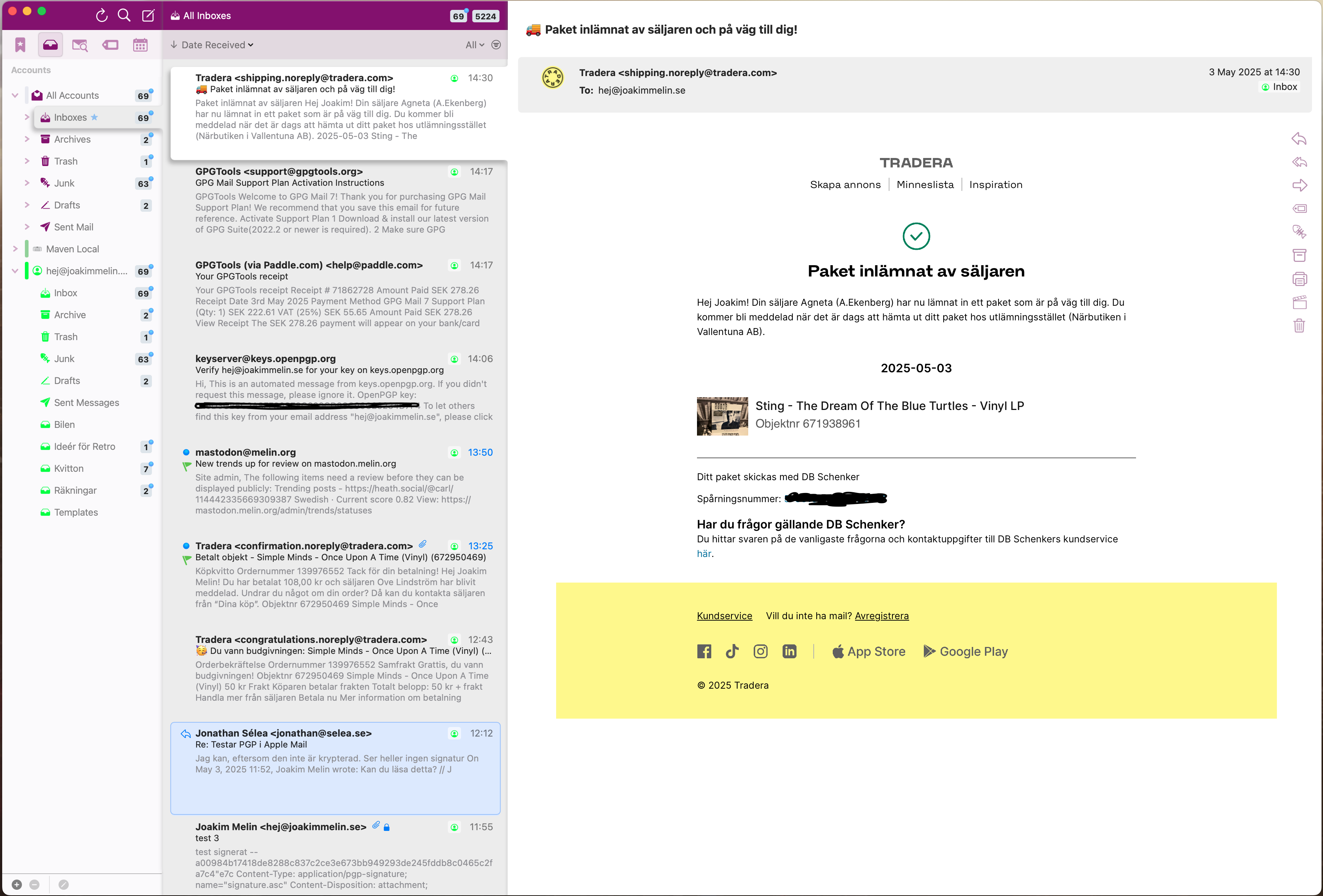Click the Avregistrera unsubscribe link
This screenshot has height=896, width=1323.
(x=882, y=616)
